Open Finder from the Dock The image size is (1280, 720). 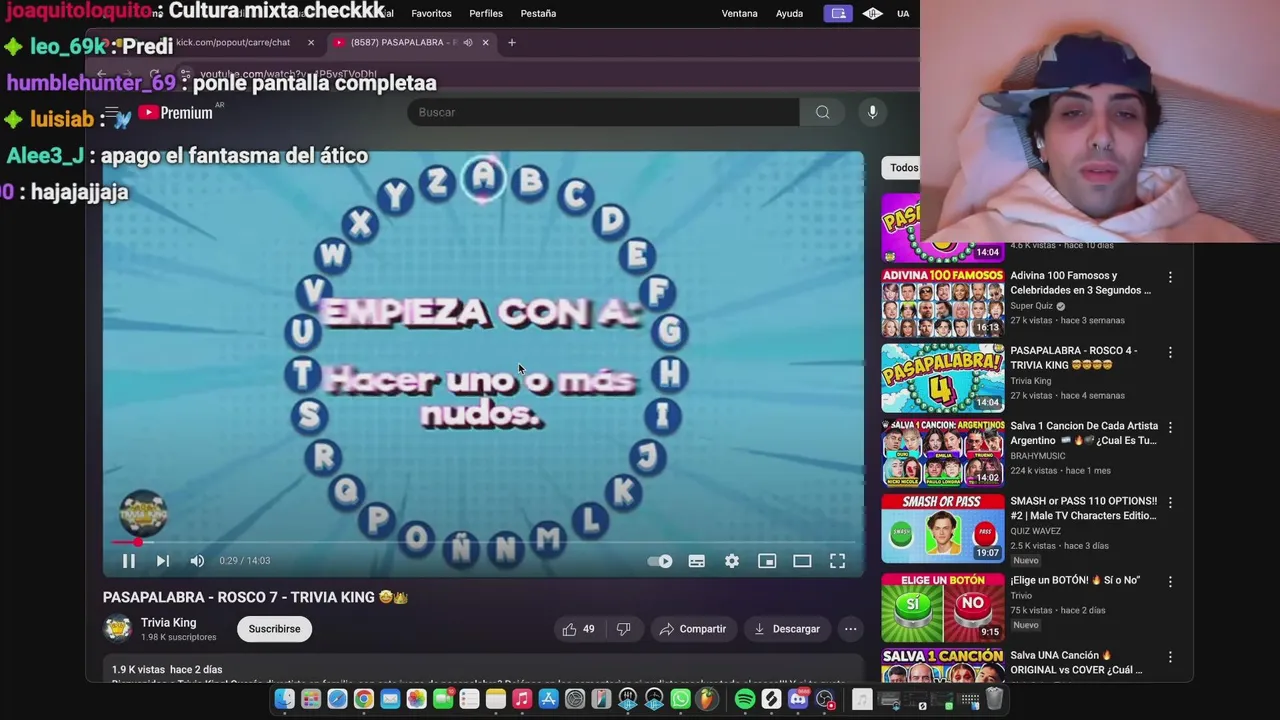click(x=285, y=699)
